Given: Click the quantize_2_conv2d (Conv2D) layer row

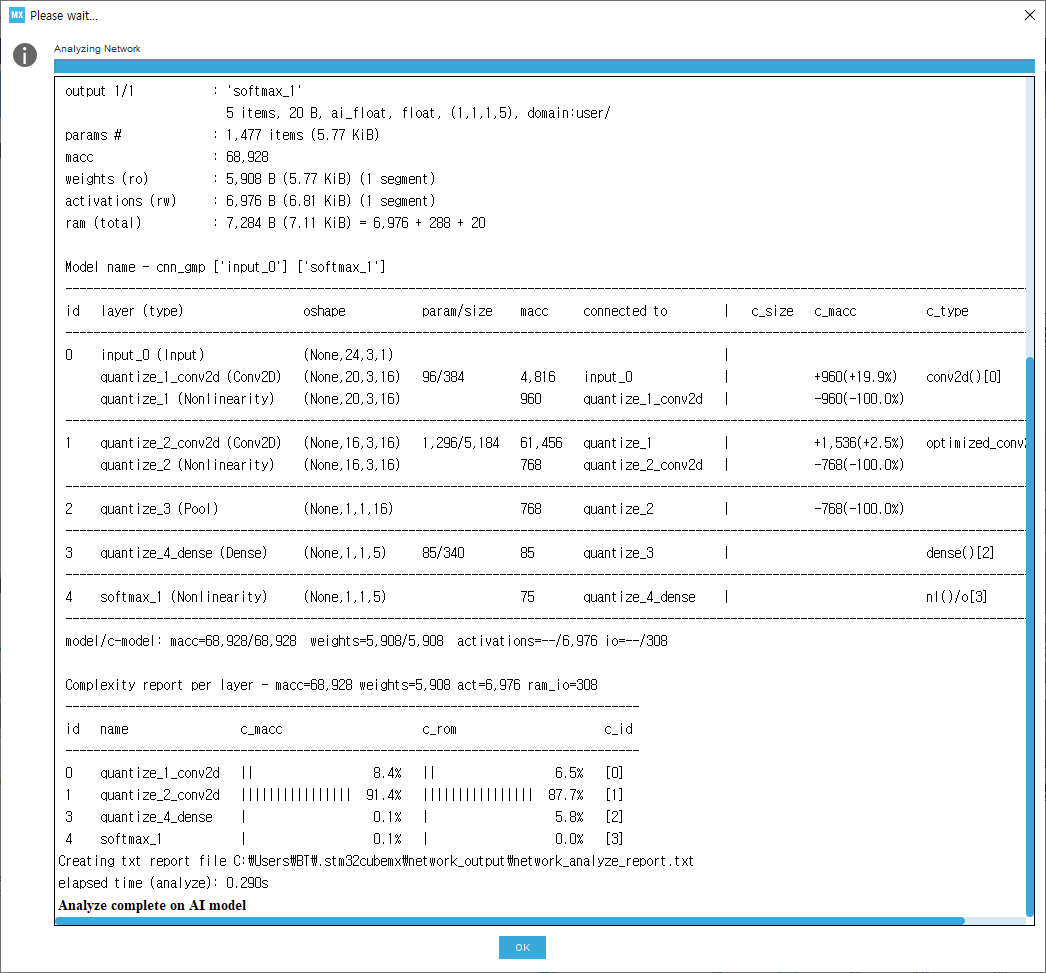Looking at the screenshot, I should click(545, 443).
